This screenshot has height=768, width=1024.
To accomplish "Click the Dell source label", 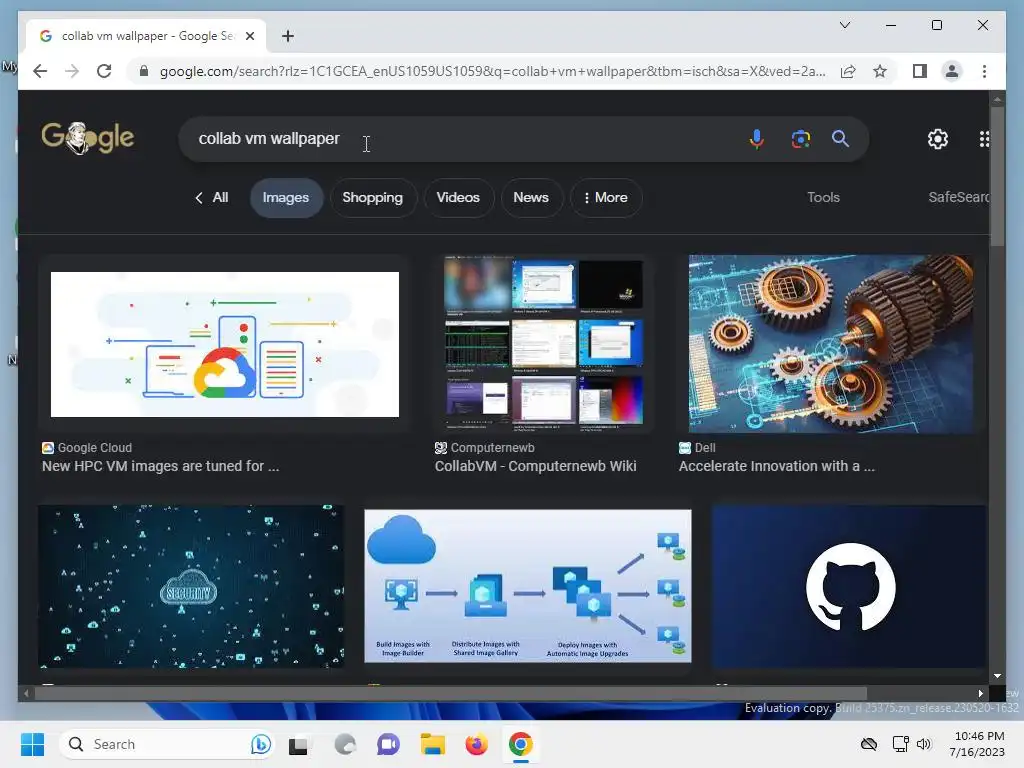I will pyautogui.click(x=705, y=448).
